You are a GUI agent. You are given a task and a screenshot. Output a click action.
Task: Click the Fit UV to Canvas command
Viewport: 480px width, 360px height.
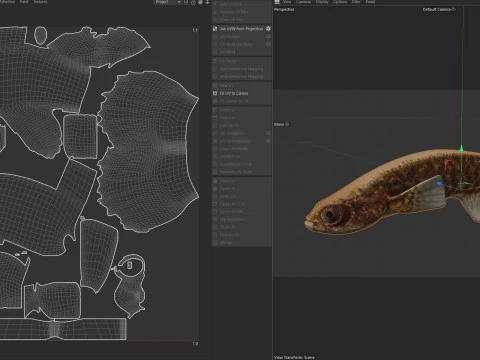(234, 93)
